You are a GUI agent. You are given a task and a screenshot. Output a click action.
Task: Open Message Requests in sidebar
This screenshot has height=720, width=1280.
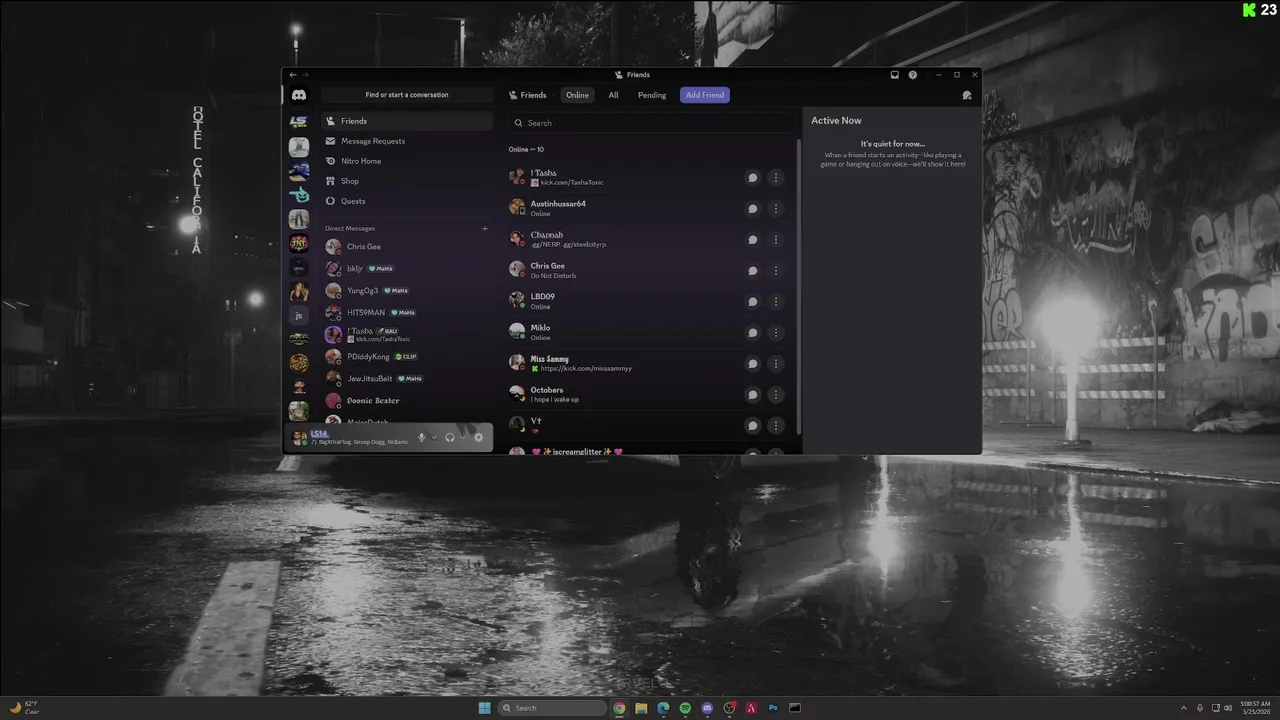407,141
